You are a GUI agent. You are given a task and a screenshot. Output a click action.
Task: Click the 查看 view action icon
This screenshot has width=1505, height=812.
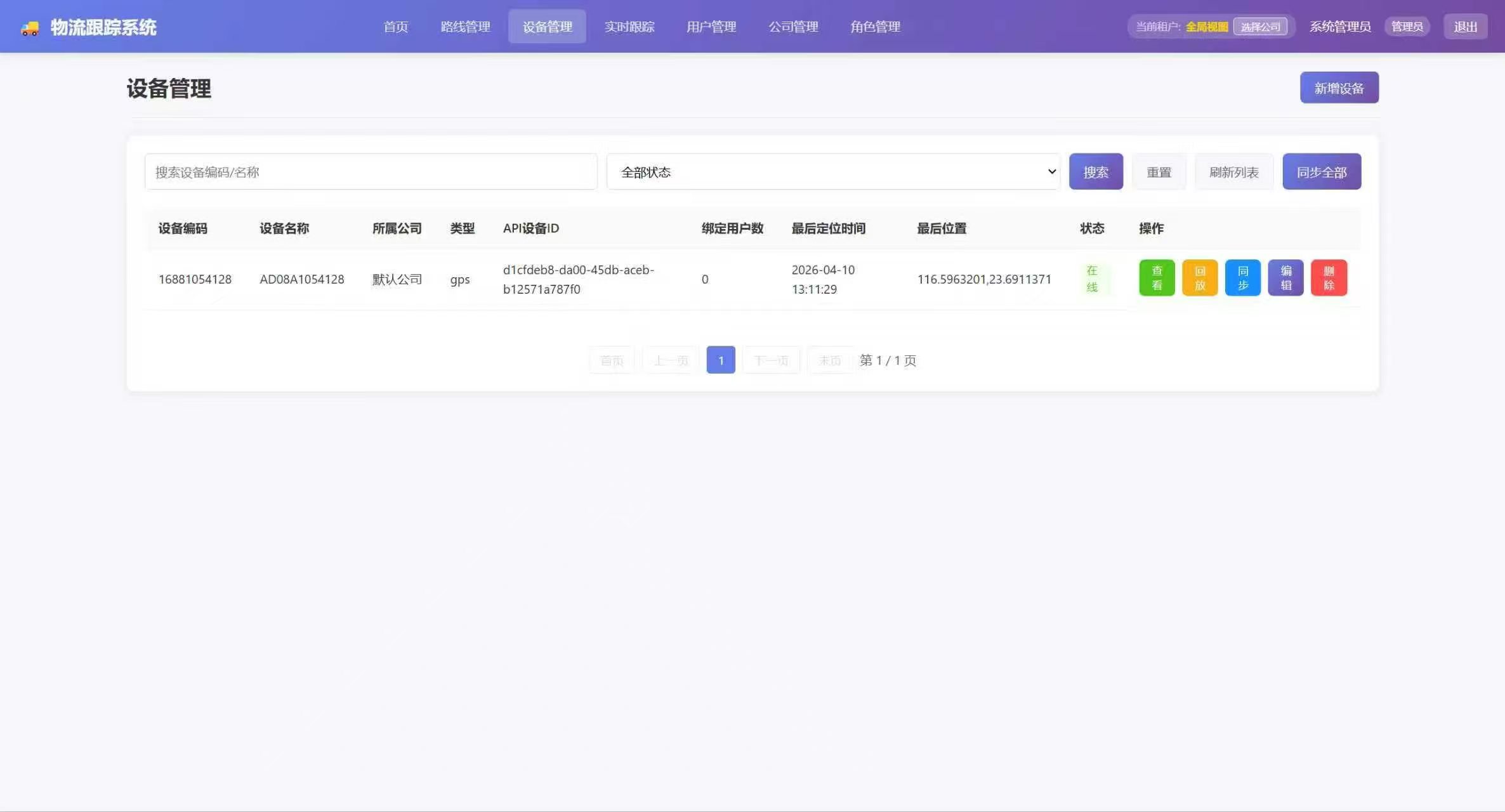(1156, 278)
